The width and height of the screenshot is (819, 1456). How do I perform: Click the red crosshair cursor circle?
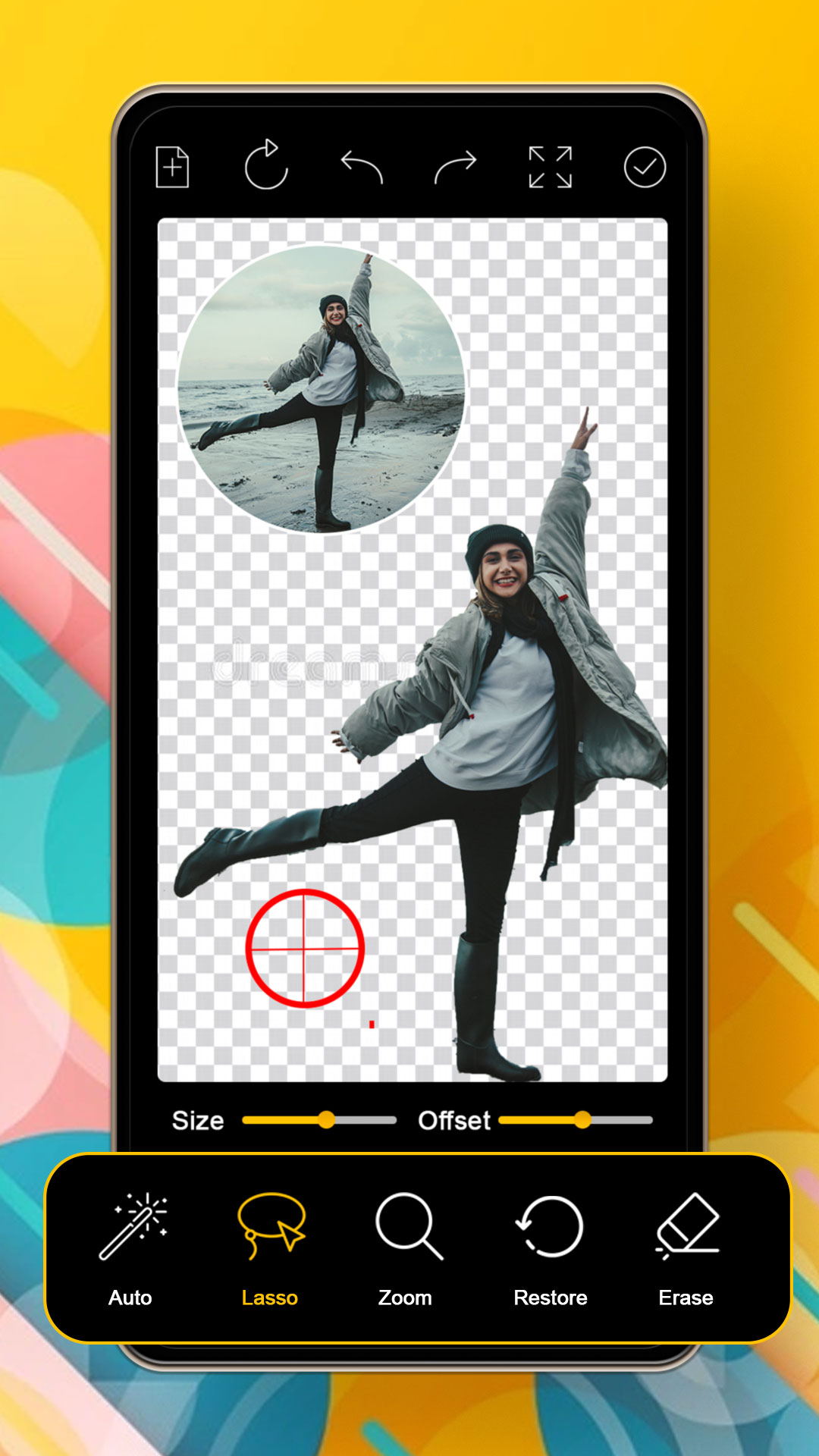point(305,949)
